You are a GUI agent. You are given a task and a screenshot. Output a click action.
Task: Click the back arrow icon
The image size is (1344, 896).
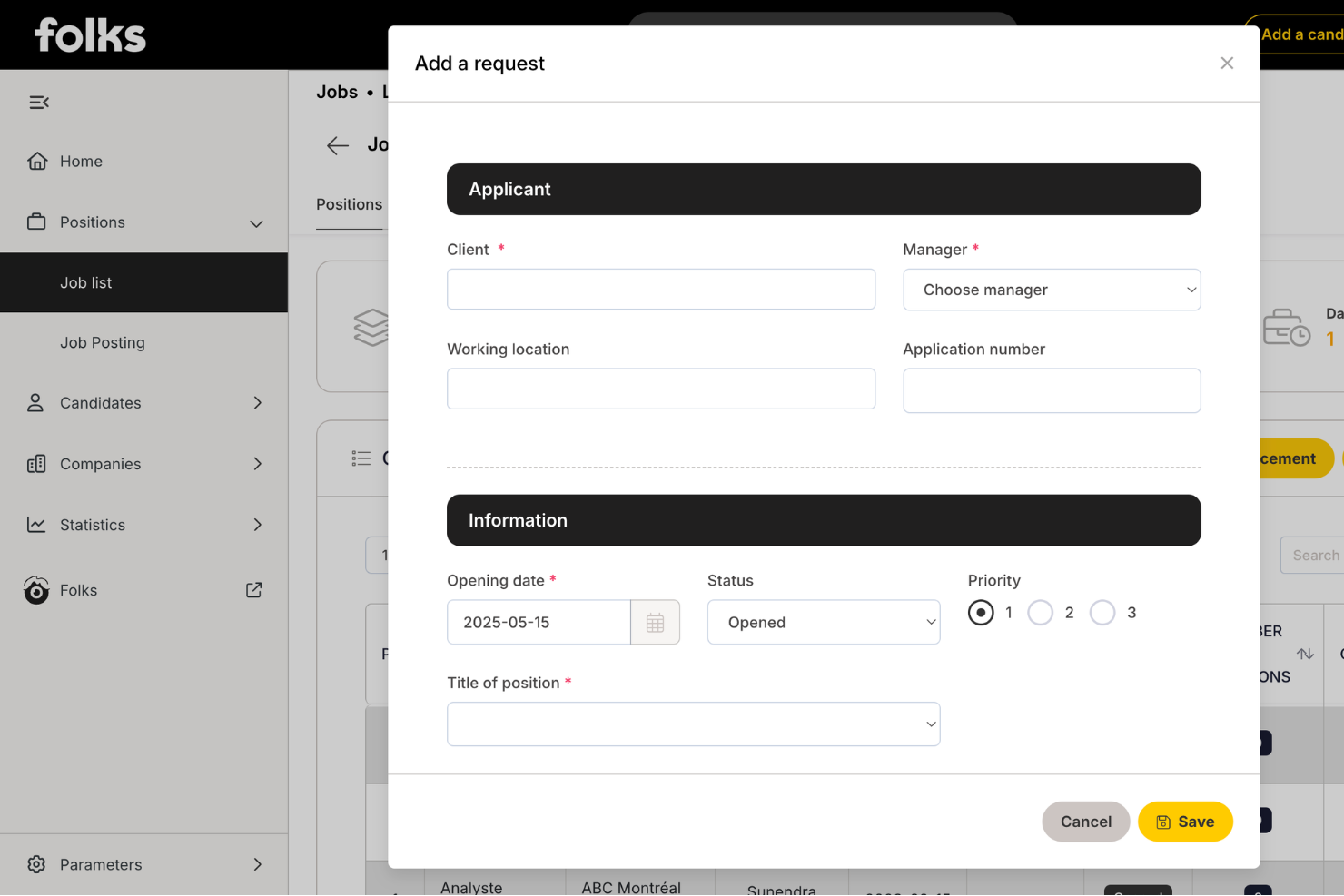[x=338, y=145]
